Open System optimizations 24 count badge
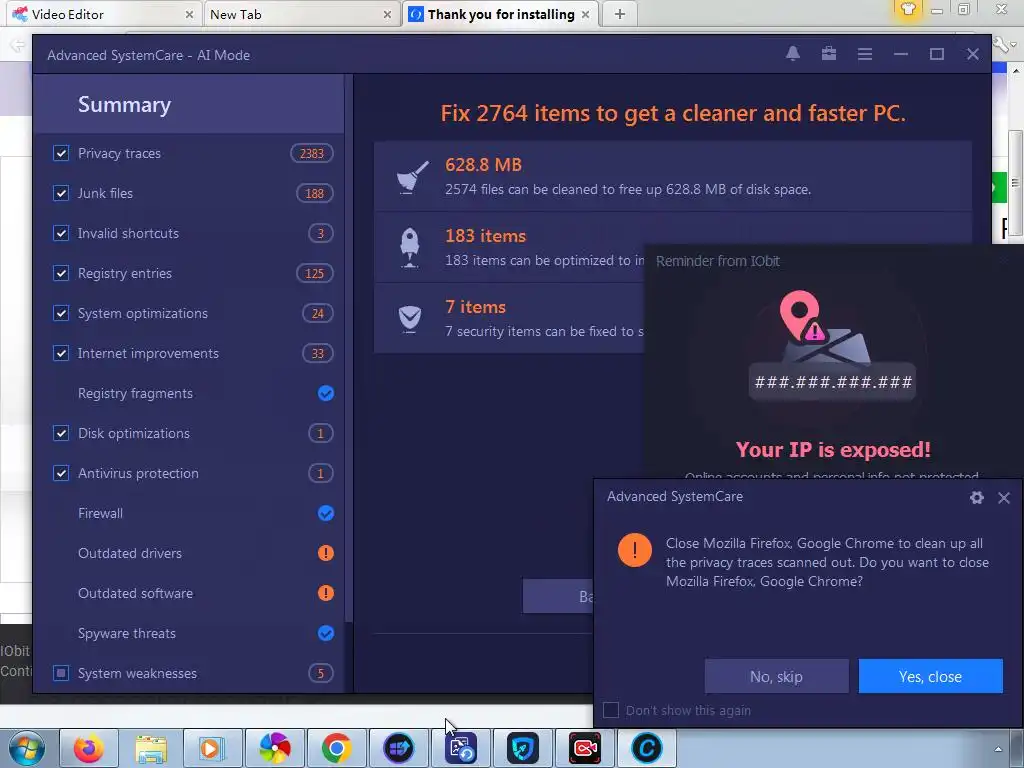The width and height of the screenshot is (1024, 768). tap(317, 313)
